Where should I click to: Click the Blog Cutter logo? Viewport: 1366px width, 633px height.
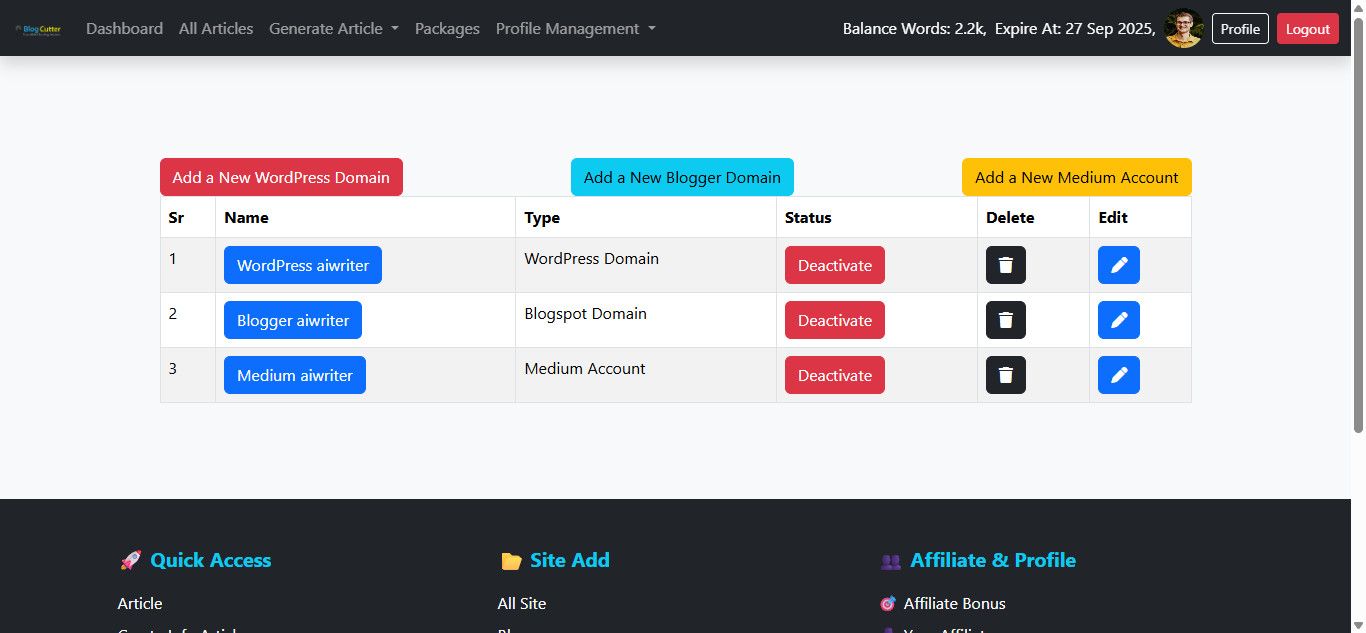(39, 29)
